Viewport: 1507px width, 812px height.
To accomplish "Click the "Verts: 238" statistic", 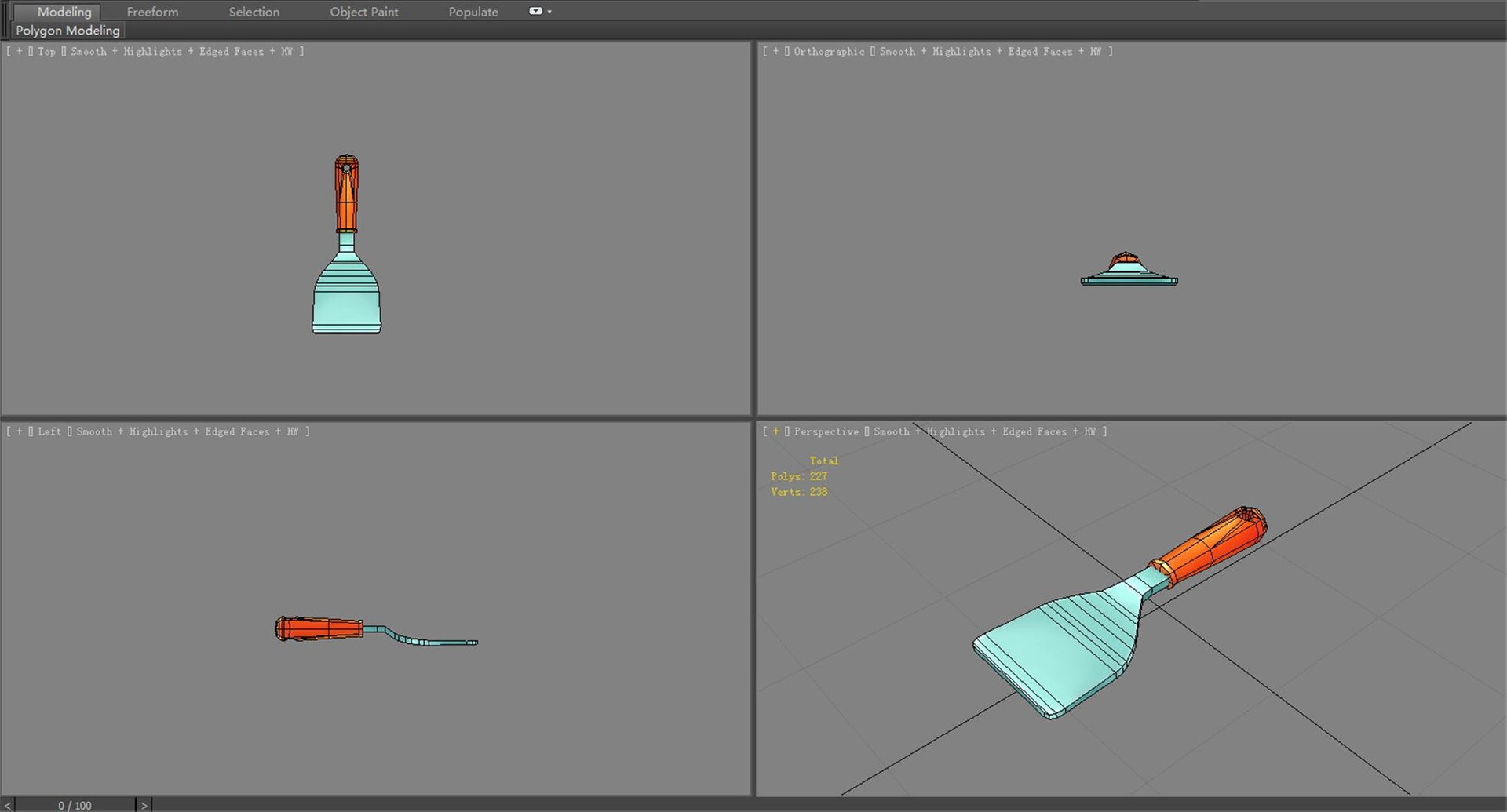I will (x=799, y=492).
